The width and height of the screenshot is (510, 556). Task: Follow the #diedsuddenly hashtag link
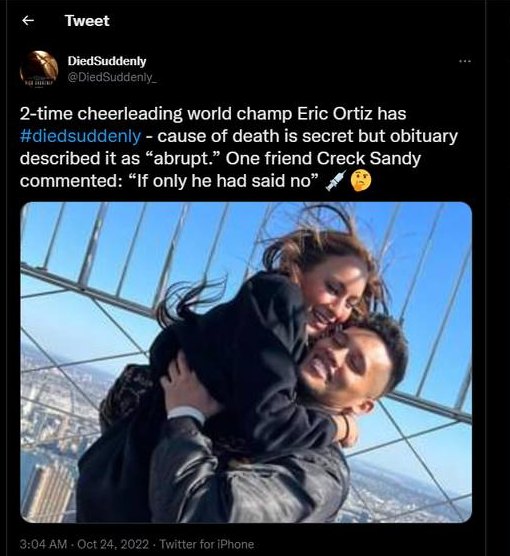click(x=80, y=136)
